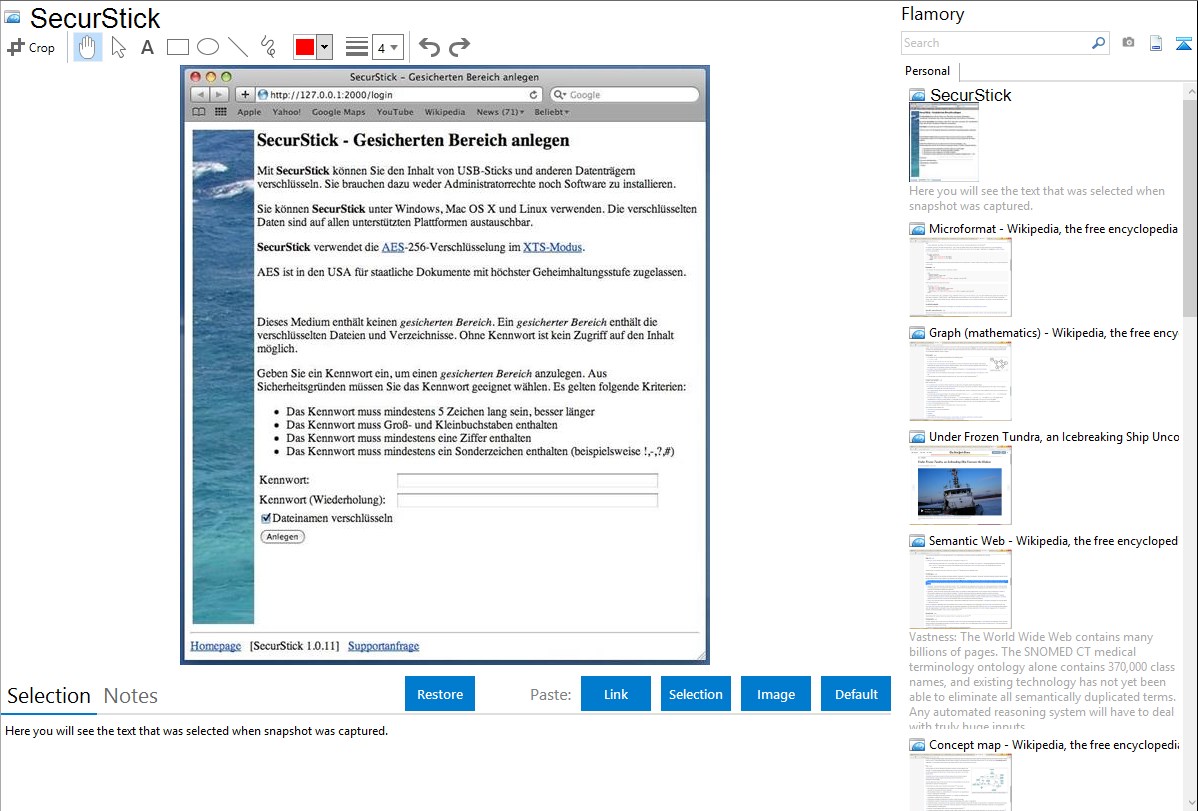Click the YouTube bookmark
This screenshot has height=811, width=1198.
tap(395, 112)
